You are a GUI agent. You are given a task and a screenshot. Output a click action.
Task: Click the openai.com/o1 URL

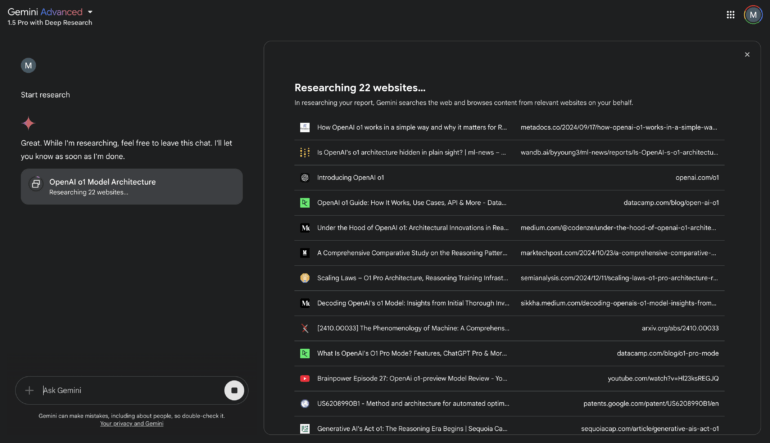(x=699, y=177)
